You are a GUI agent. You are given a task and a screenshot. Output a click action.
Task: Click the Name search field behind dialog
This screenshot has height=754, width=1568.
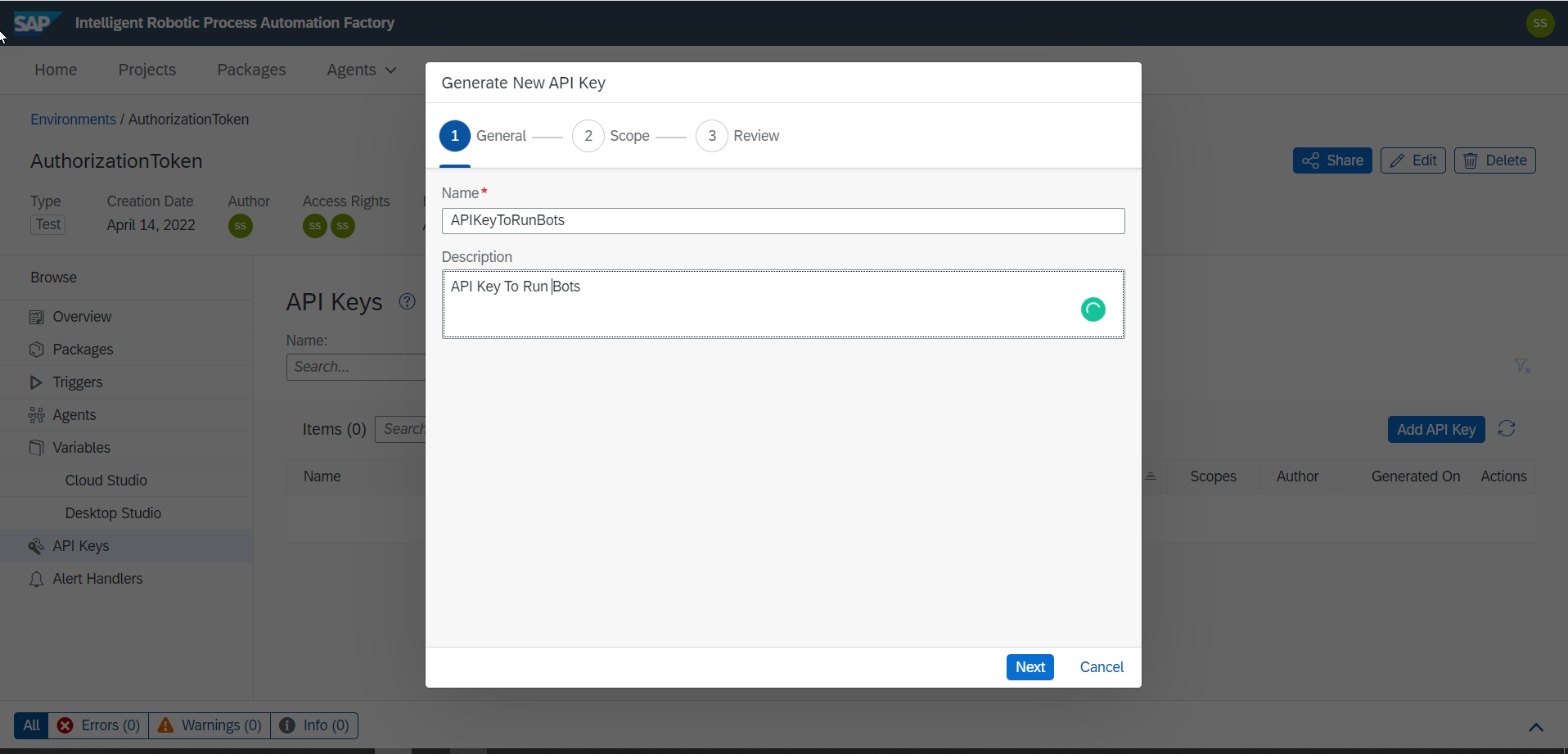coord(356,367)
